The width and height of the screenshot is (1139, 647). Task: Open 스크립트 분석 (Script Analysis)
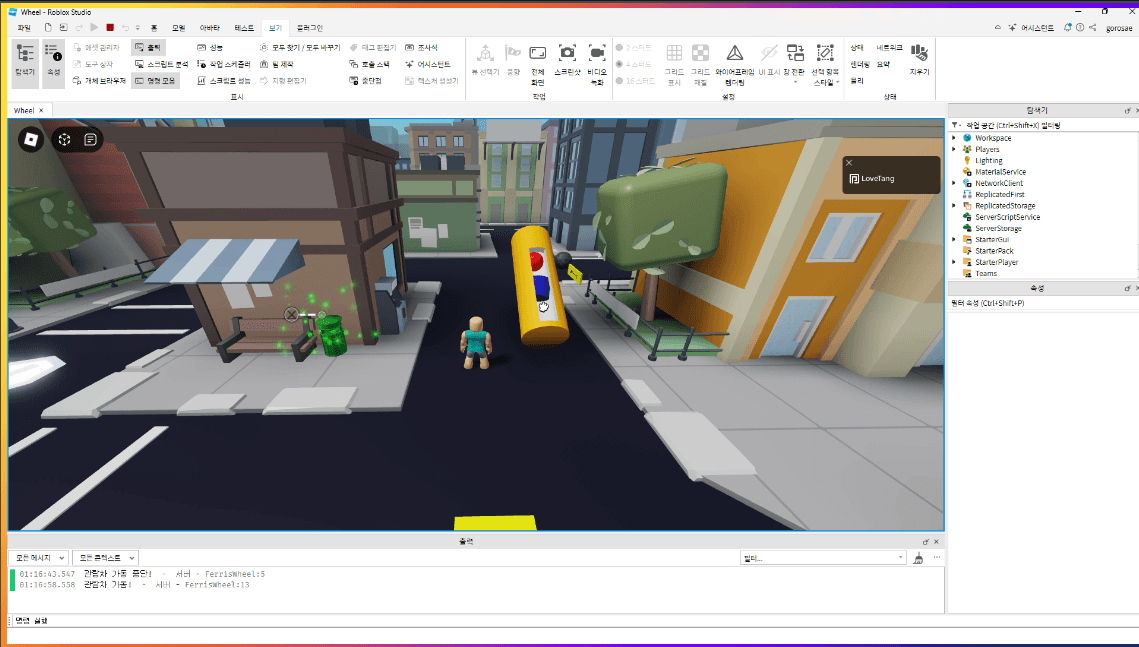tap(161, 64)
